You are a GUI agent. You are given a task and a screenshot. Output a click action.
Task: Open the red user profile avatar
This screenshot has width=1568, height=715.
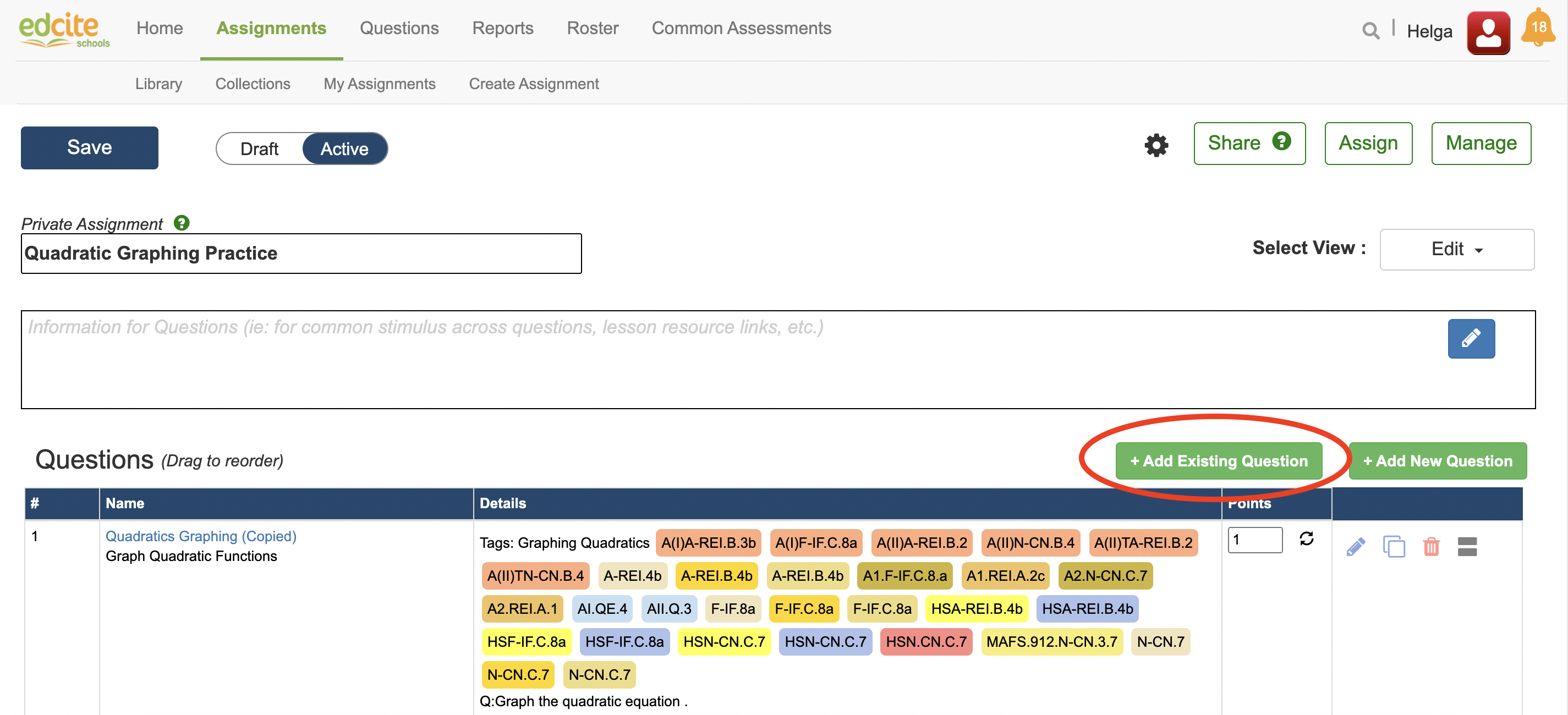[x=1488, y=32]
